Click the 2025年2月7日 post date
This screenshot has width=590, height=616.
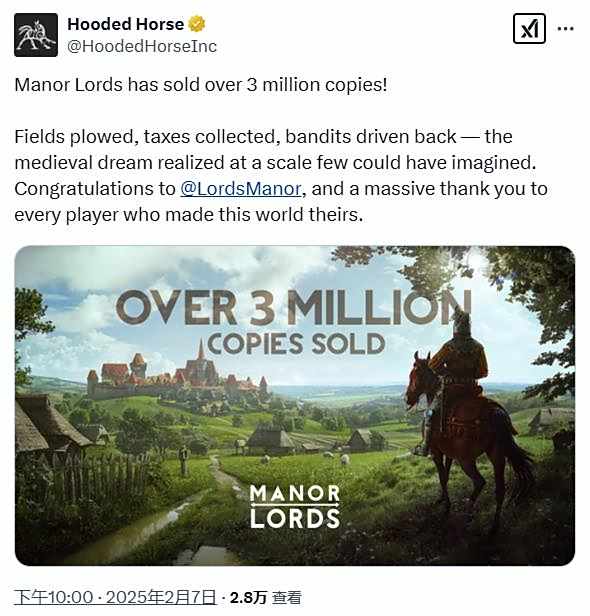click(x=161, y=598)
